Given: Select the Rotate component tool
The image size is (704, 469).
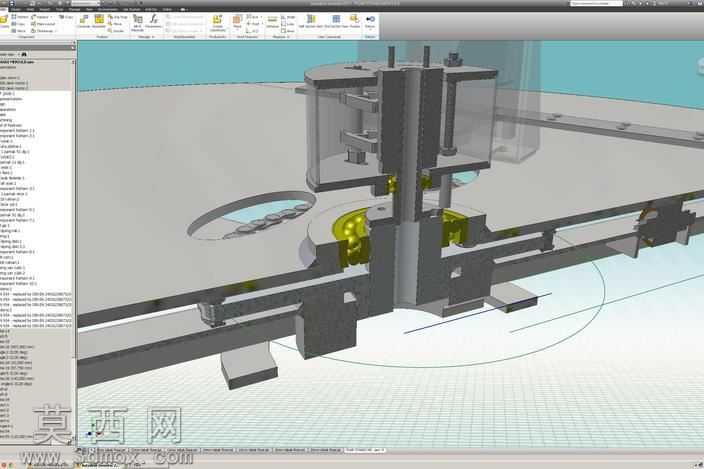Looking at the screenshot, I should tap(117, 31).
